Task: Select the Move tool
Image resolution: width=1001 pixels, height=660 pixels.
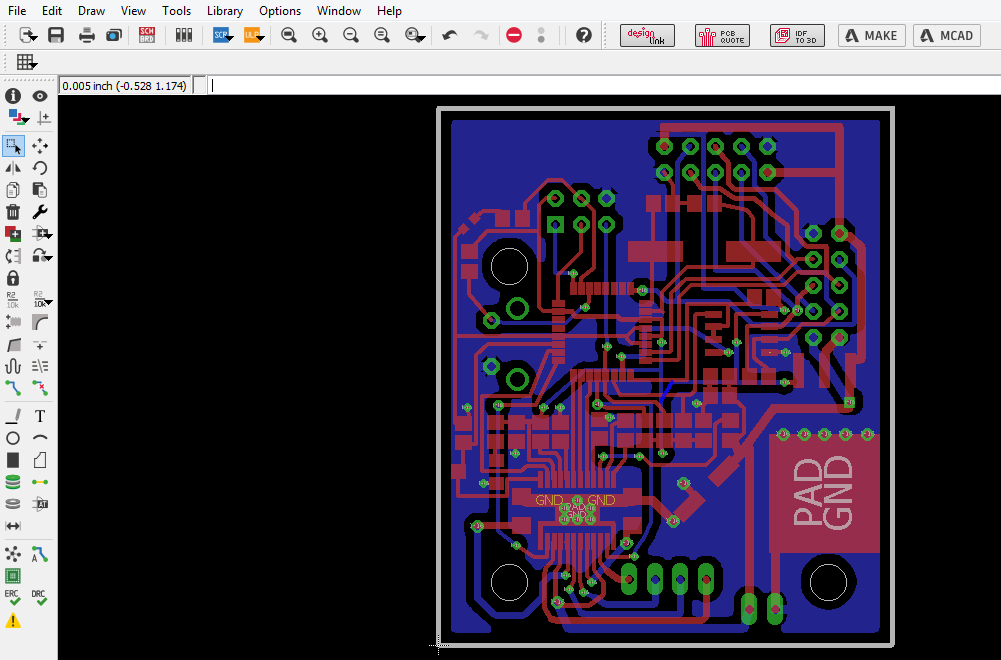Action: pos(40,146)
